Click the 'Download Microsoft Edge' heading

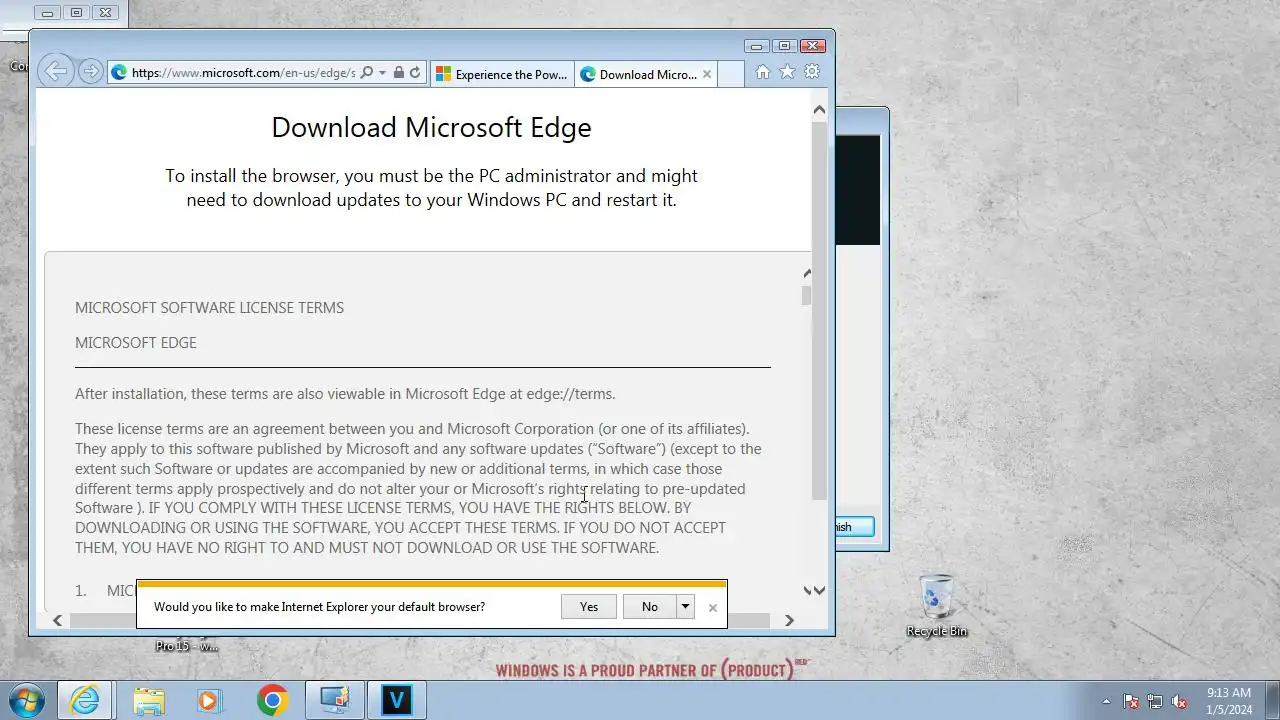click(431, 127)
